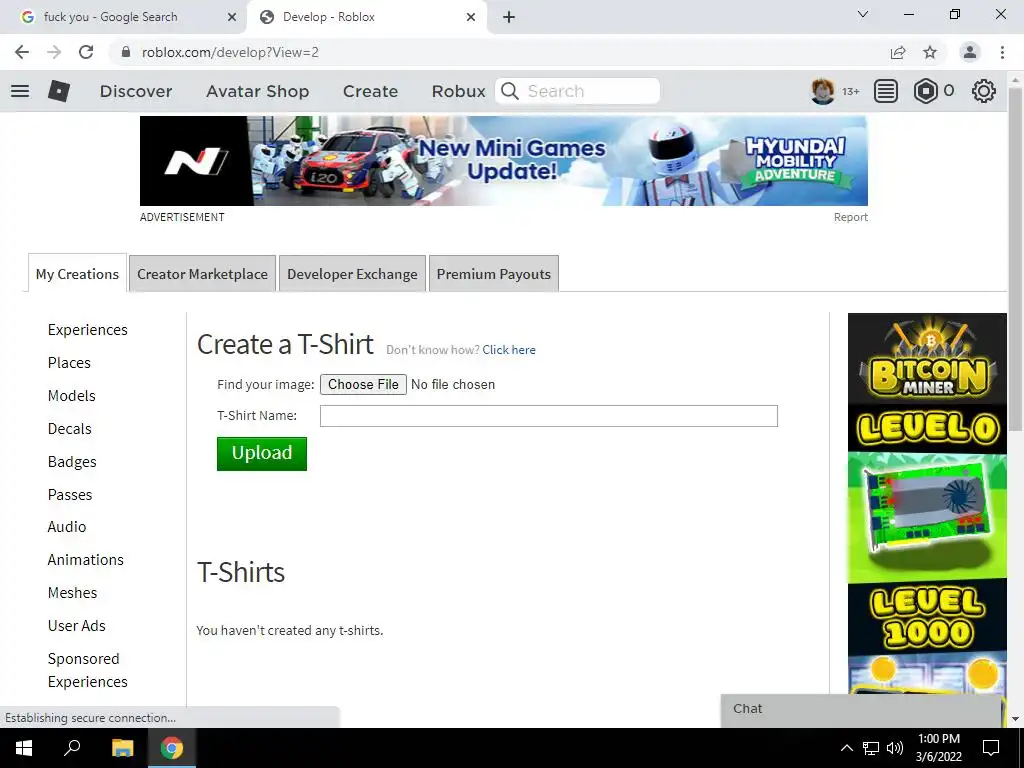Open Discover in the Roblox navbar
This screenshot has width=1024, height=768.
[136, 91]
